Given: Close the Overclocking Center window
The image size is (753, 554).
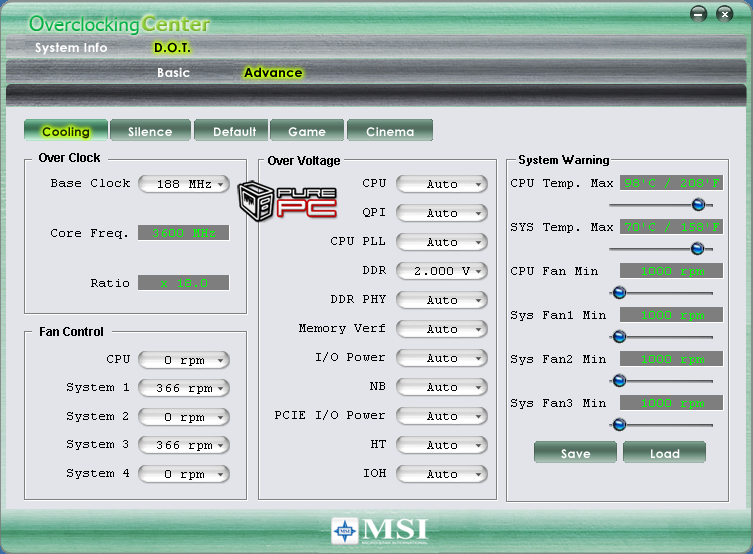Looking at the screenshot, I should click(725, 14).
